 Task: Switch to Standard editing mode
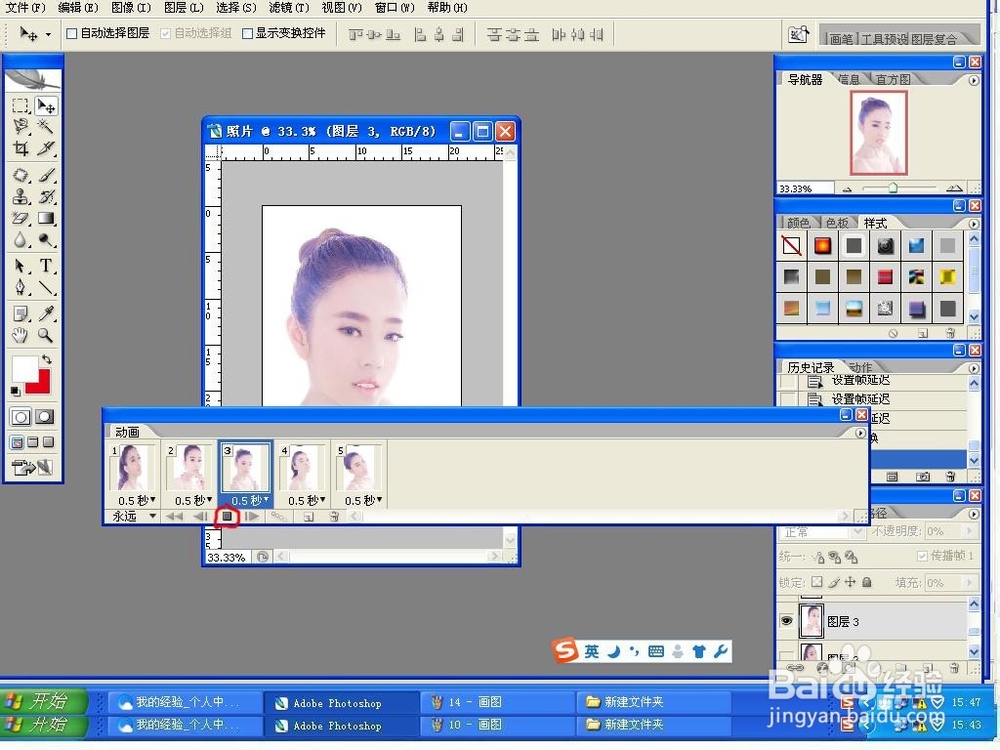coord(20,417)
